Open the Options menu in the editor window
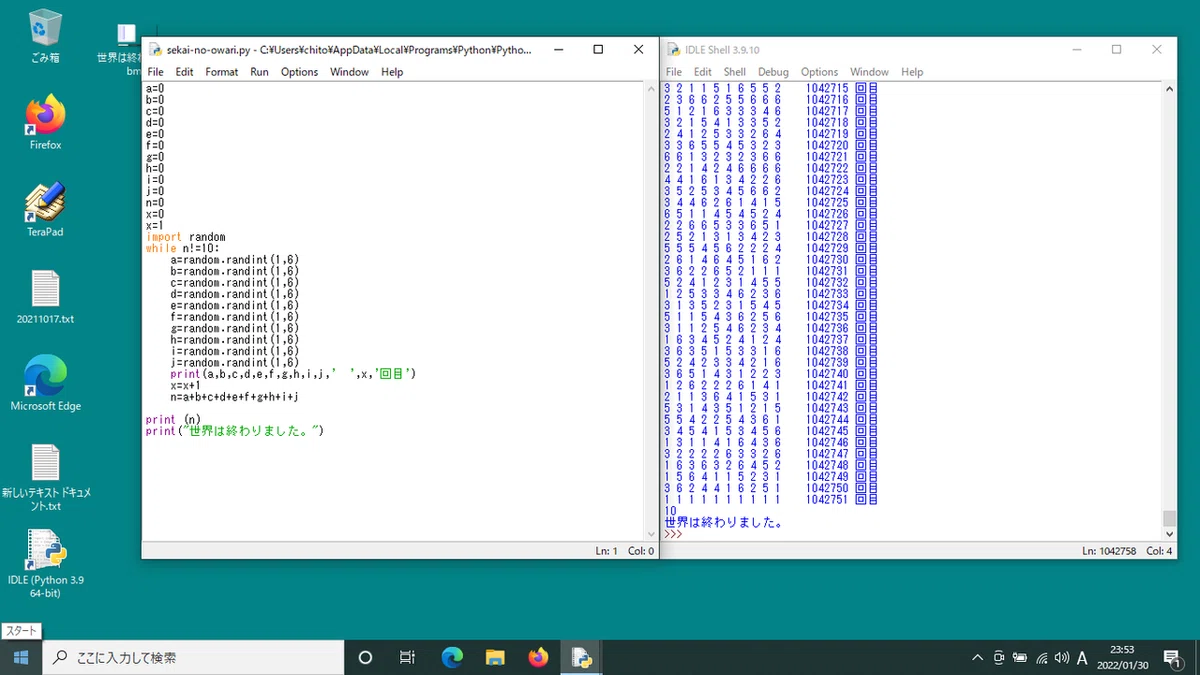 click(299, 72)
